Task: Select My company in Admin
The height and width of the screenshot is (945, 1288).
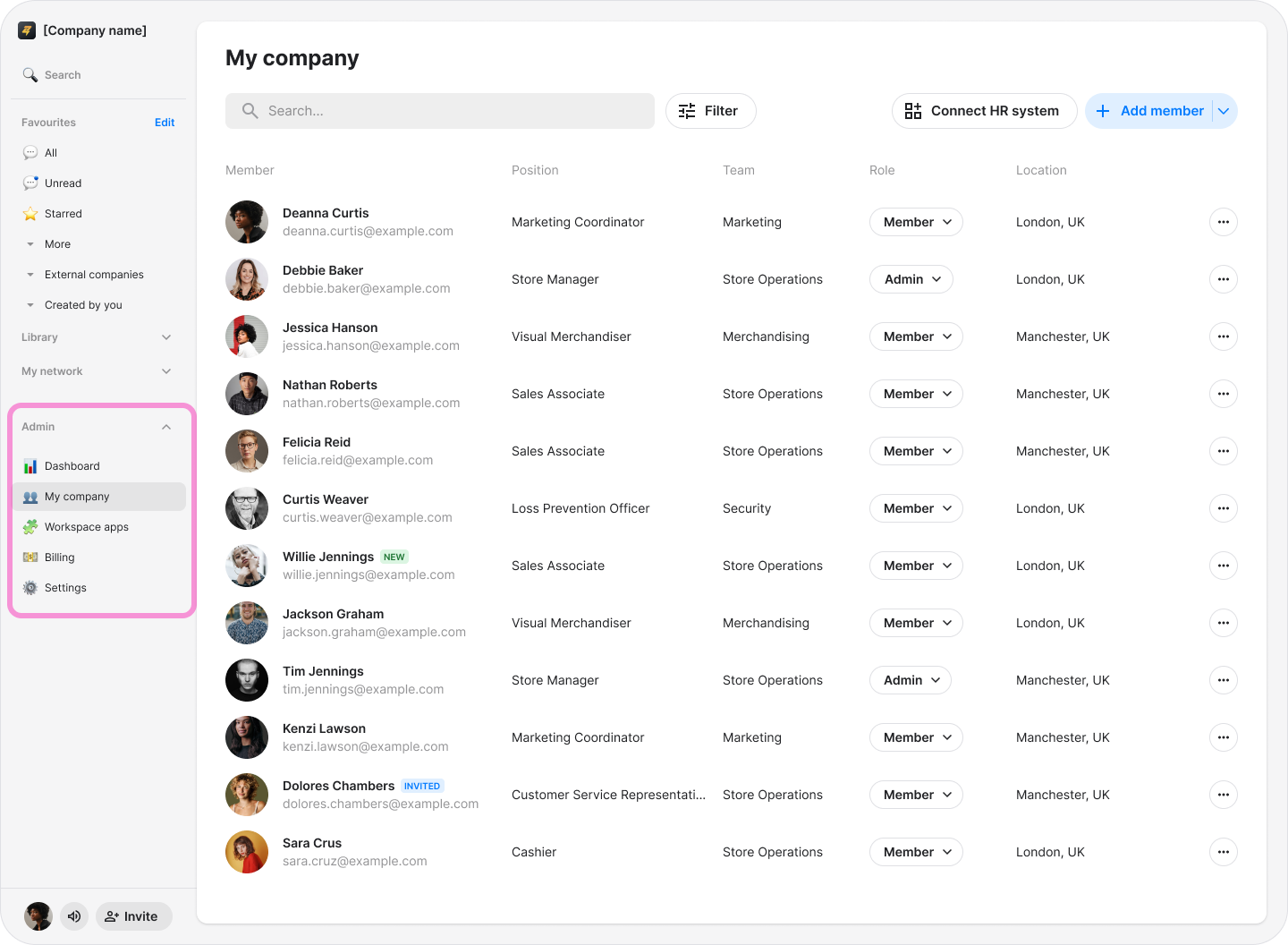Action: 99,497
